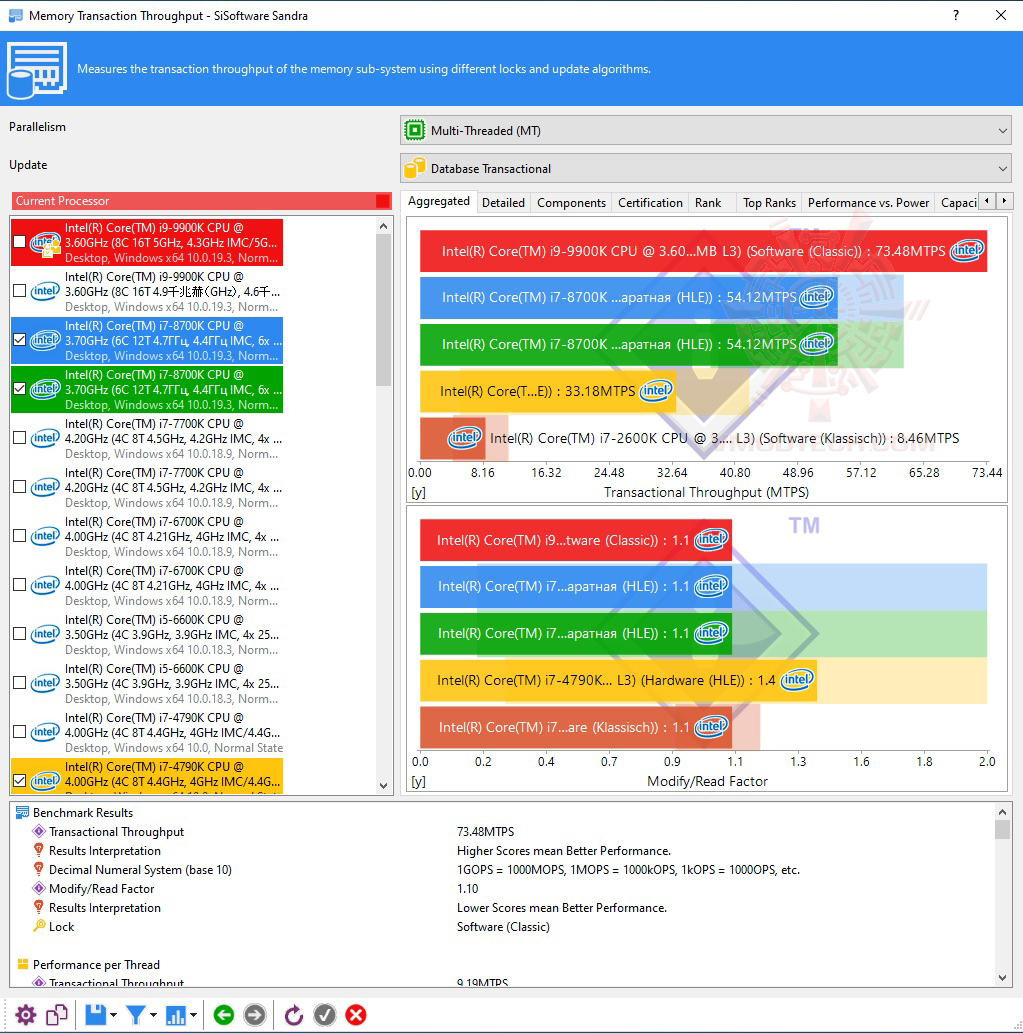This screenshot has height=1033, width=1023.
Task: Click the grey forward arrow icon
Action: 255,1015
